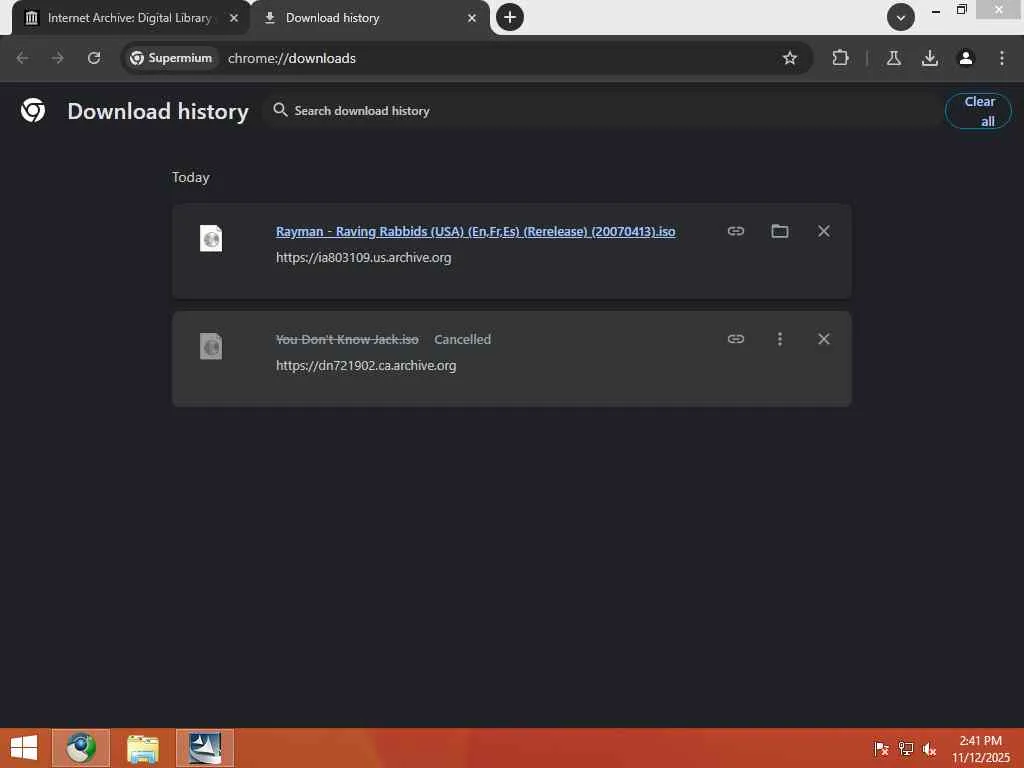Click the dn721902.ca.archive.org source URL
Viewport: 1024px width, 768px height.
[x=366, y=366]
